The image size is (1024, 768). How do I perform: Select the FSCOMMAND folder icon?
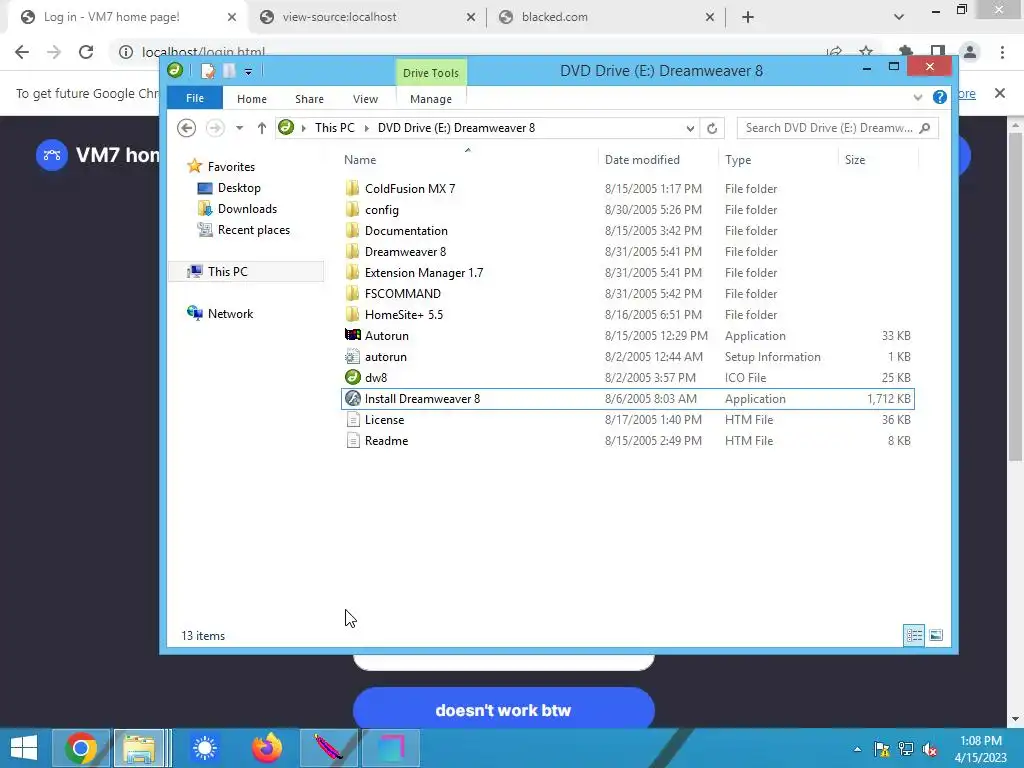(352, 293)
